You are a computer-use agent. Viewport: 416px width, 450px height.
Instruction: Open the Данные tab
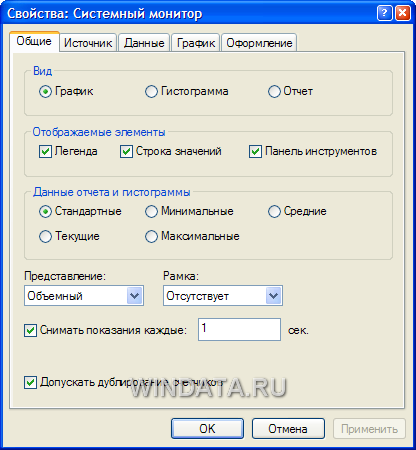tap(144, 43)
